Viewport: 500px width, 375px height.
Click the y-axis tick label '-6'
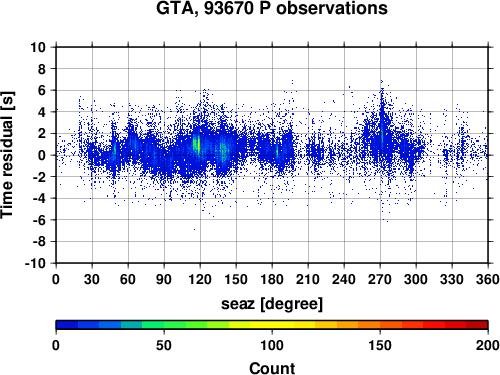point(39,220)
